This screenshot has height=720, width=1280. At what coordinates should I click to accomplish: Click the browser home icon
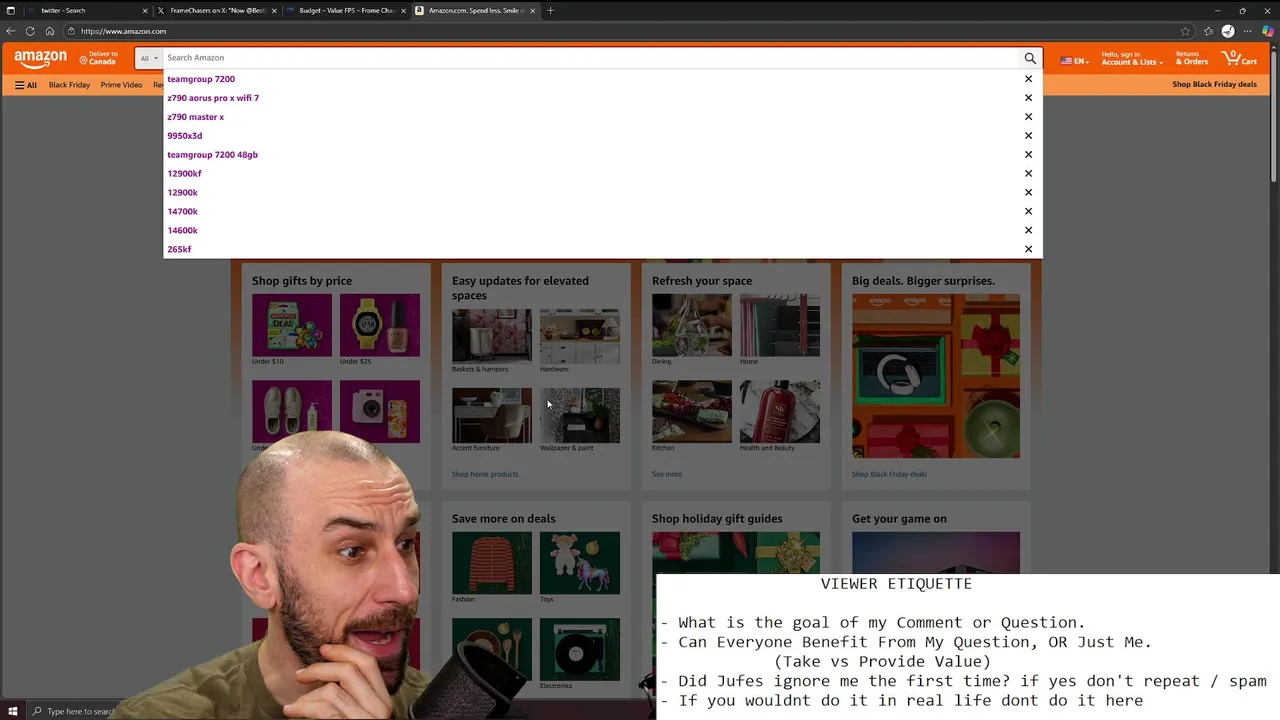tap(50, 31)
